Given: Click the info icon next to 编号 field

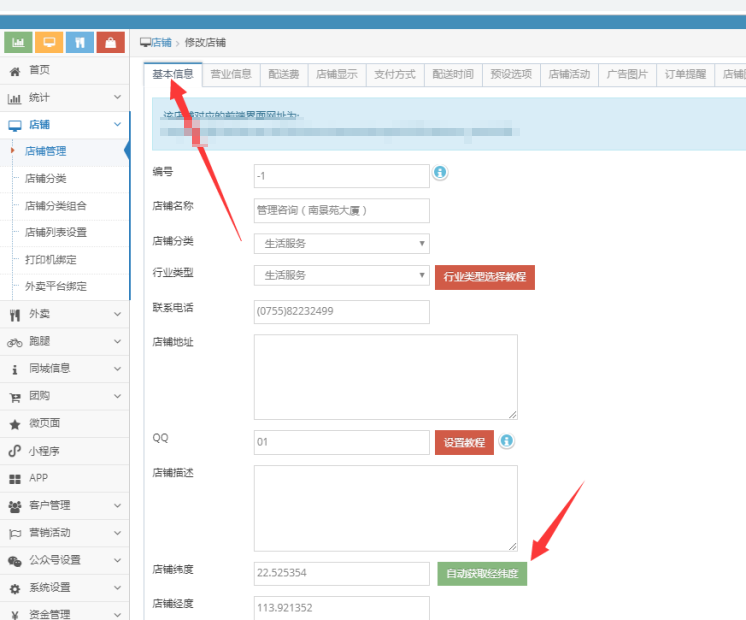Looking at the screenshot, I should 439,173.
